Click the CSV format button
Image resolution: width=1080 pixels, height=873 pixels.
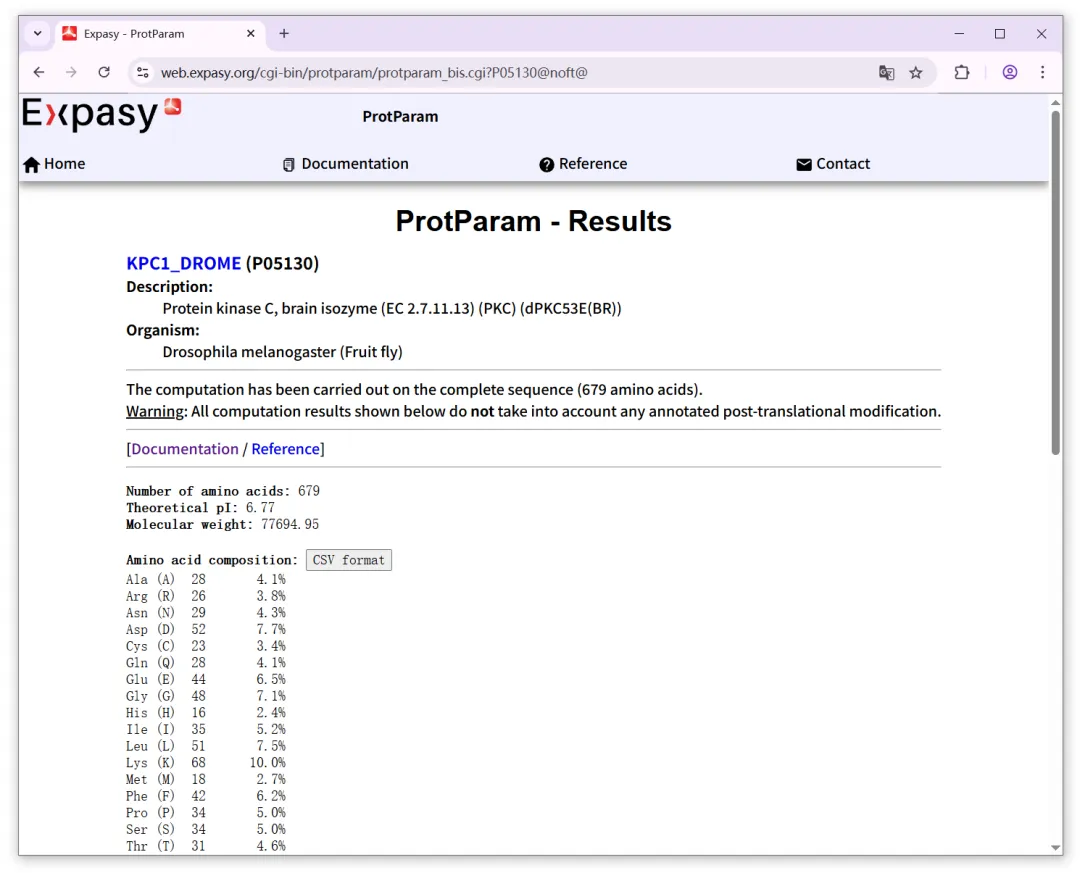coord(349,560)
